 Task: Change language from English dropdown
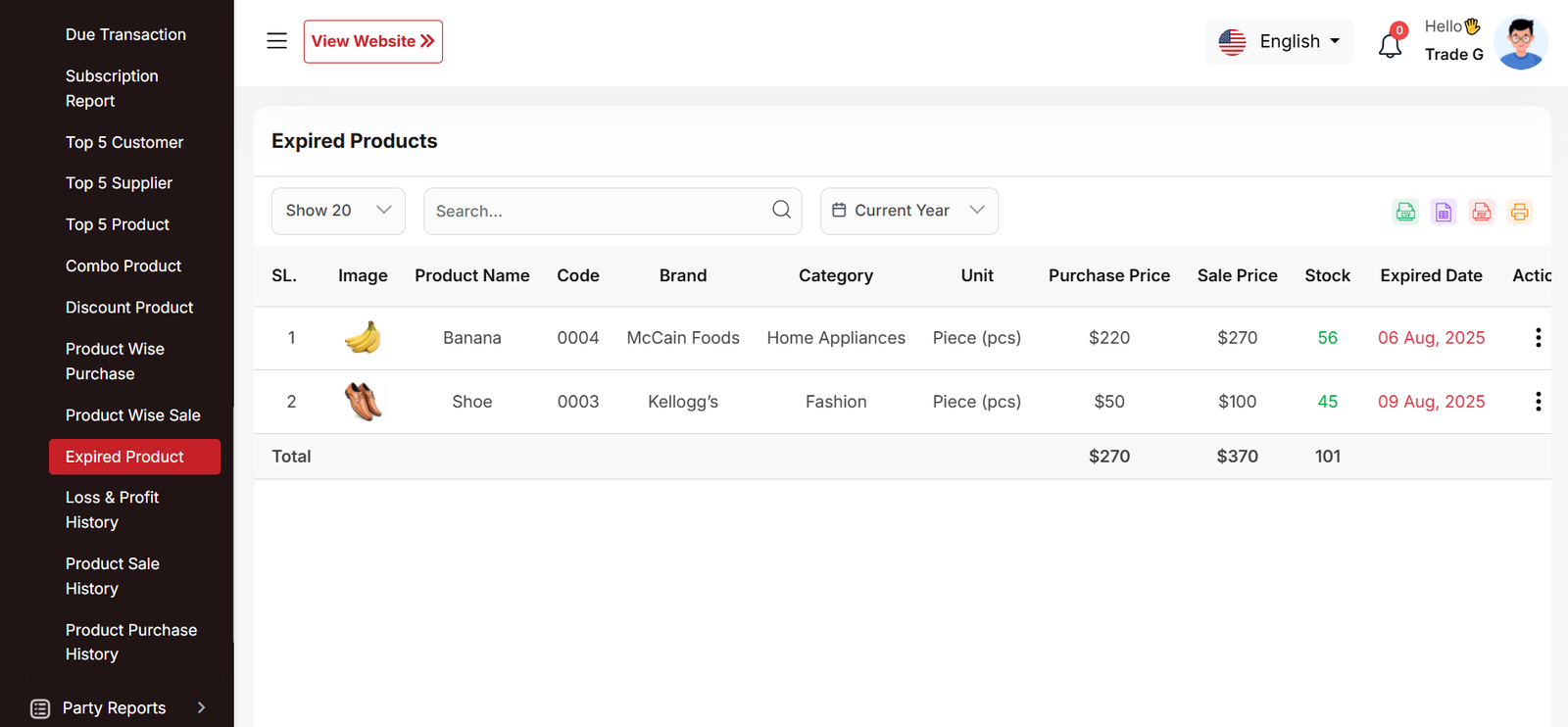tap(1279, 42)
